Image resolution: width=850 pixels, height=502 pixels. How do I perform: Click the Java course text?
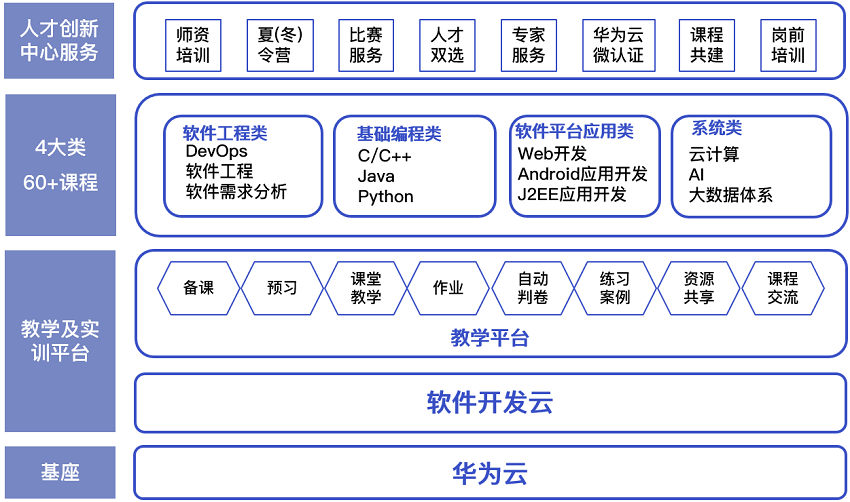pos(376,176)
